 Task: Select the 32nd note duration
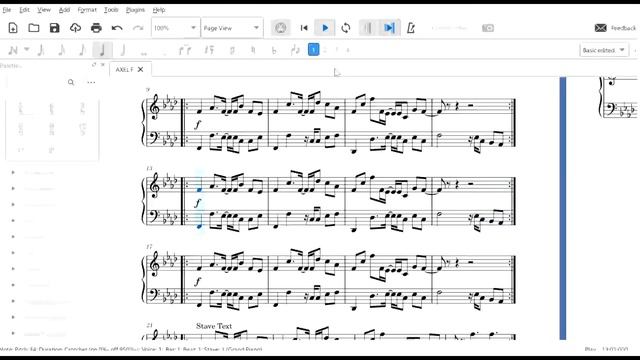pos(41,50)
